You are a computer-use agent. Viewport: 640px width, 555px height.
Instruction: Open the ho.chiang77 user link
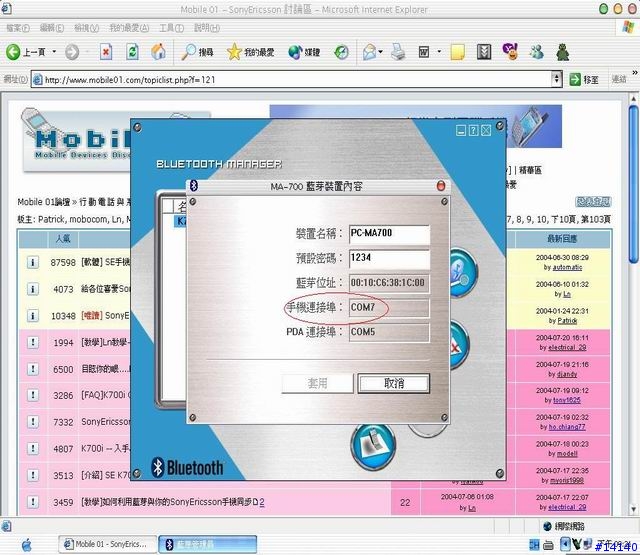pyautogui.click(x=567, y=427)
